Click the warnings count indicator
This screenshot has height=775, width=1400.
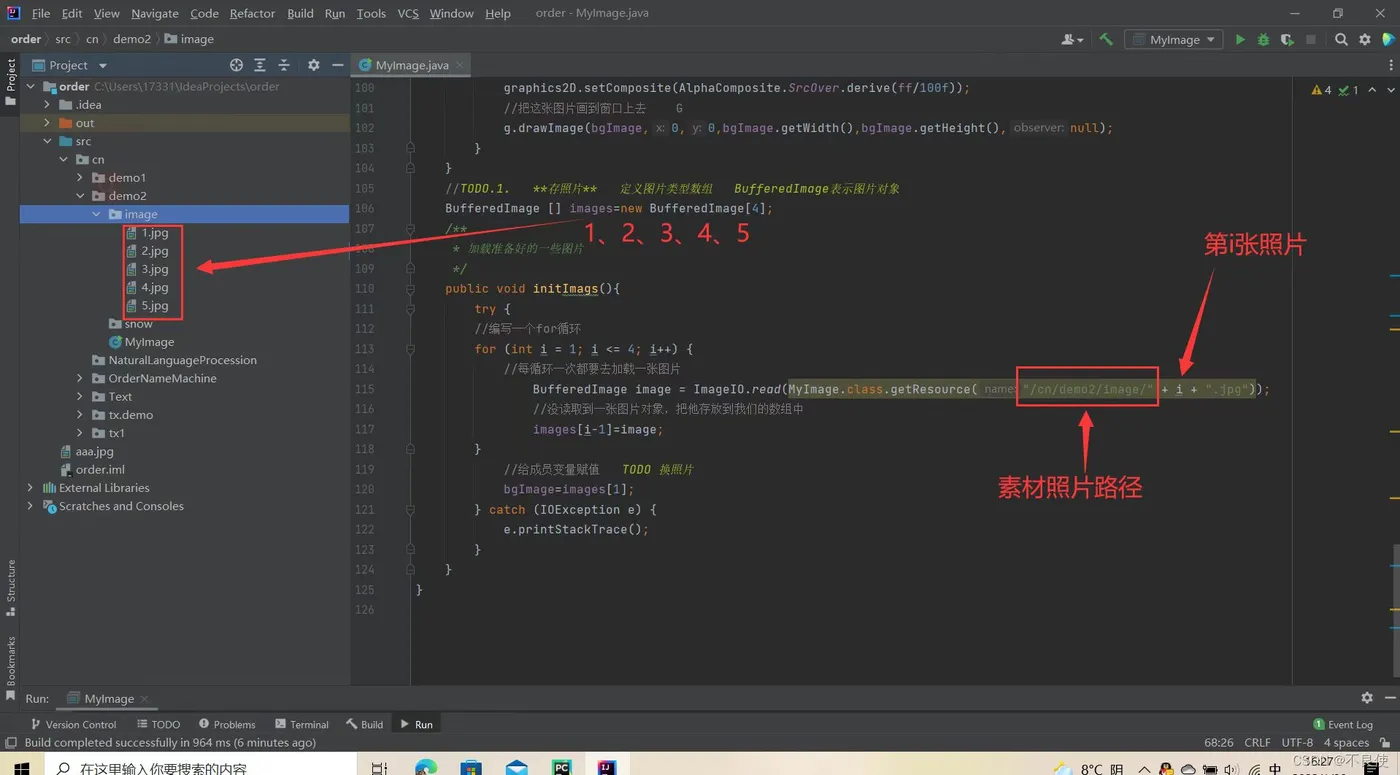pyautogui.click(x=1321, y=90)
